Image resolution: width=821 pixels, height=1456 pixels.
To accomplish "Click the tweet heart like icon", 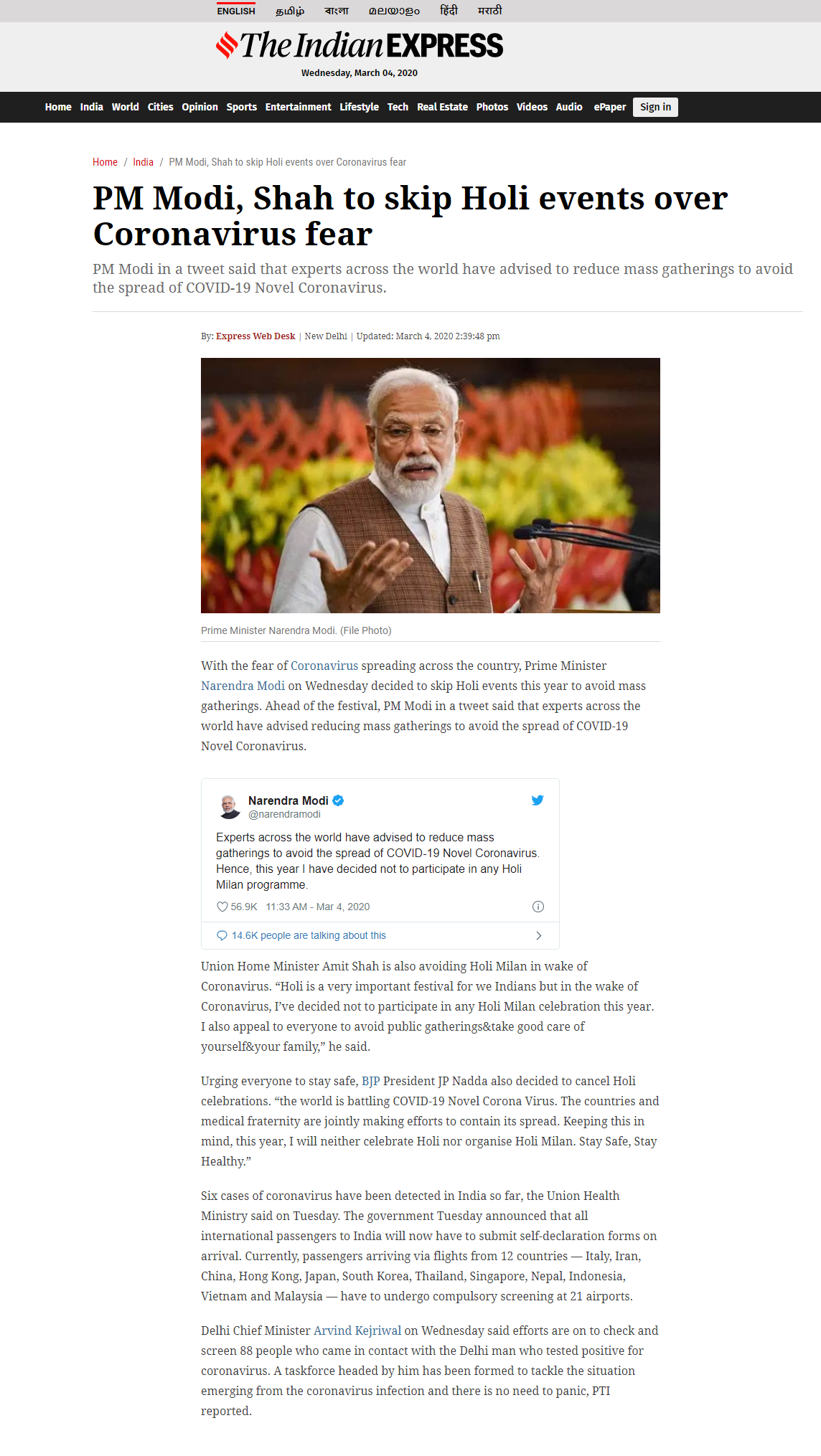I will pos(222,907).
